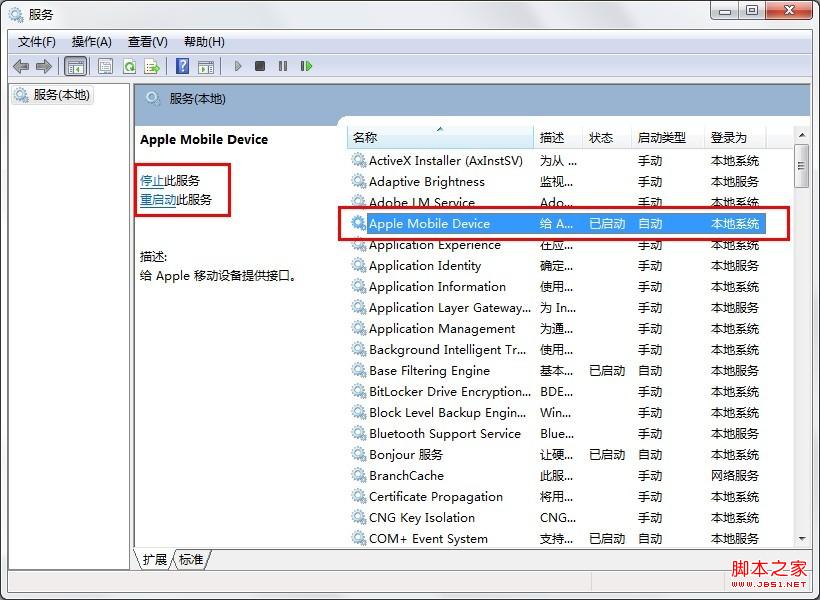Click 网络服务 login value of BranchCache
Viewport: 820px width, 600px height.
pos(735,476)
